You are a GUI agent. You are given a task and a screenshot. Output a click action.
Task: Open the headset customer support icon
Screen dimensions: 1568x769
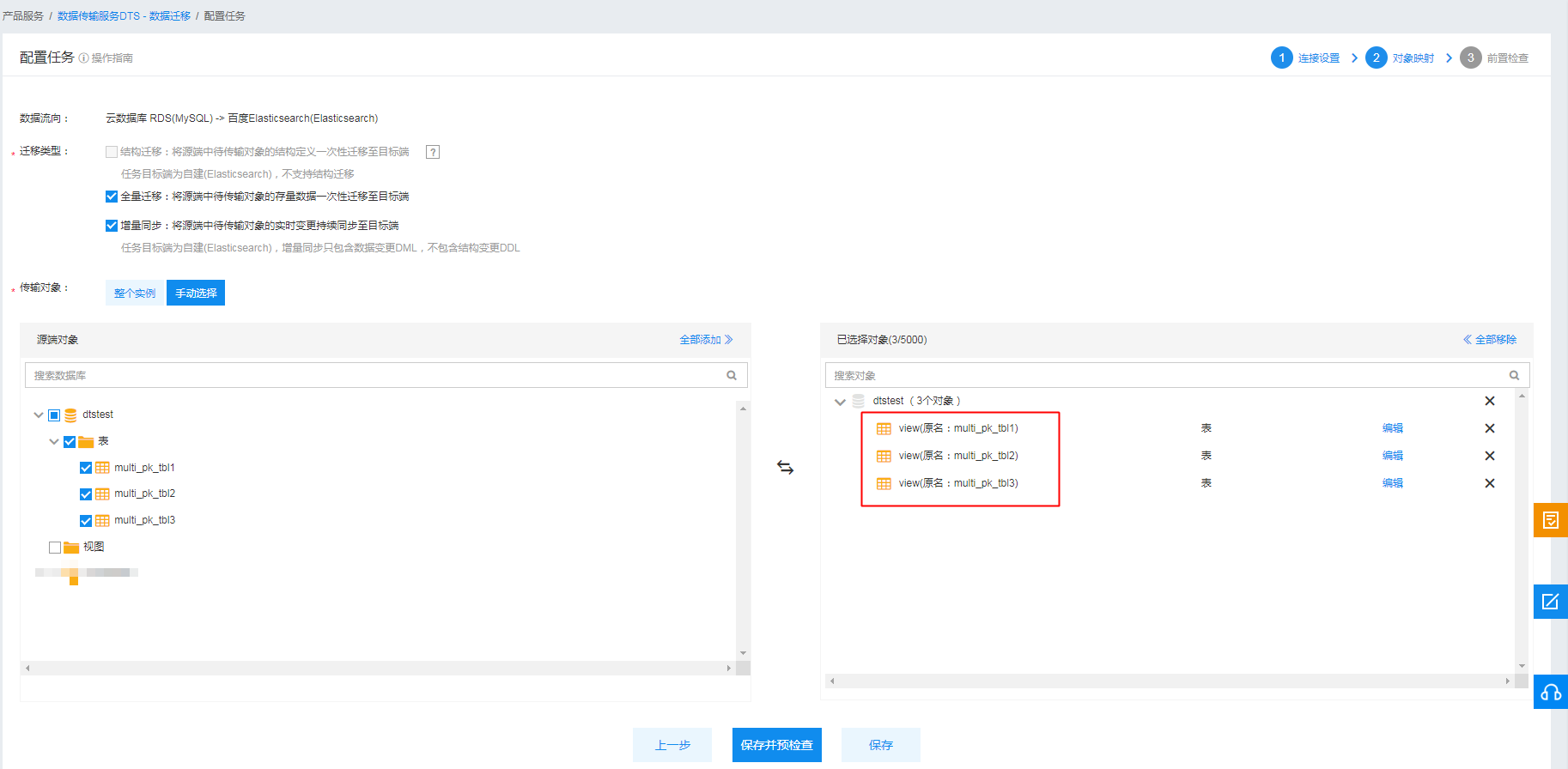[1550, 692]
